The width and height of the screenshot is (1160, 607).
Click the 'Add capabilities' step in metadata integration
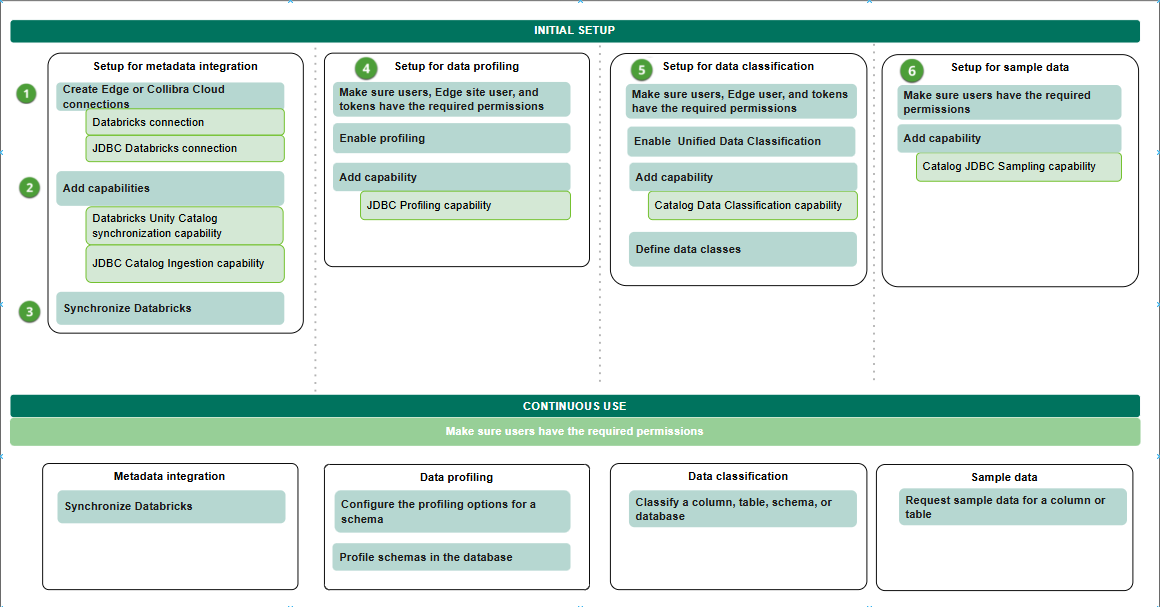(170, 188)
